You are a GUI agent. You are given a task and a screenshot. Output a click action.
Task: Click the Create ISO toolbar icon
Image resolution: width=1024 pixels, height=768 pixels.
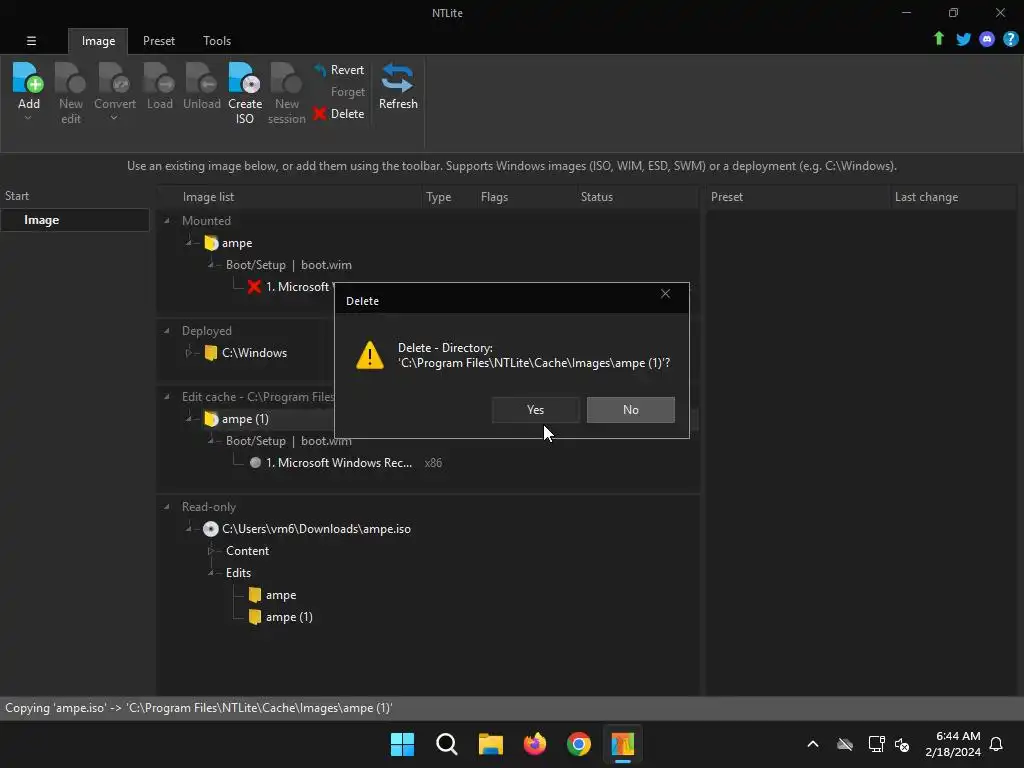click(244, 78)
